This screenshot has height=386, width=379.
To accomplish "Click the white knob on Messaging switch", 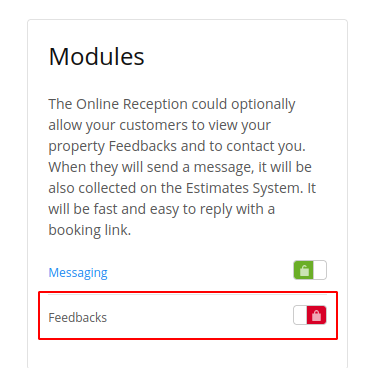I will (320, 270).
